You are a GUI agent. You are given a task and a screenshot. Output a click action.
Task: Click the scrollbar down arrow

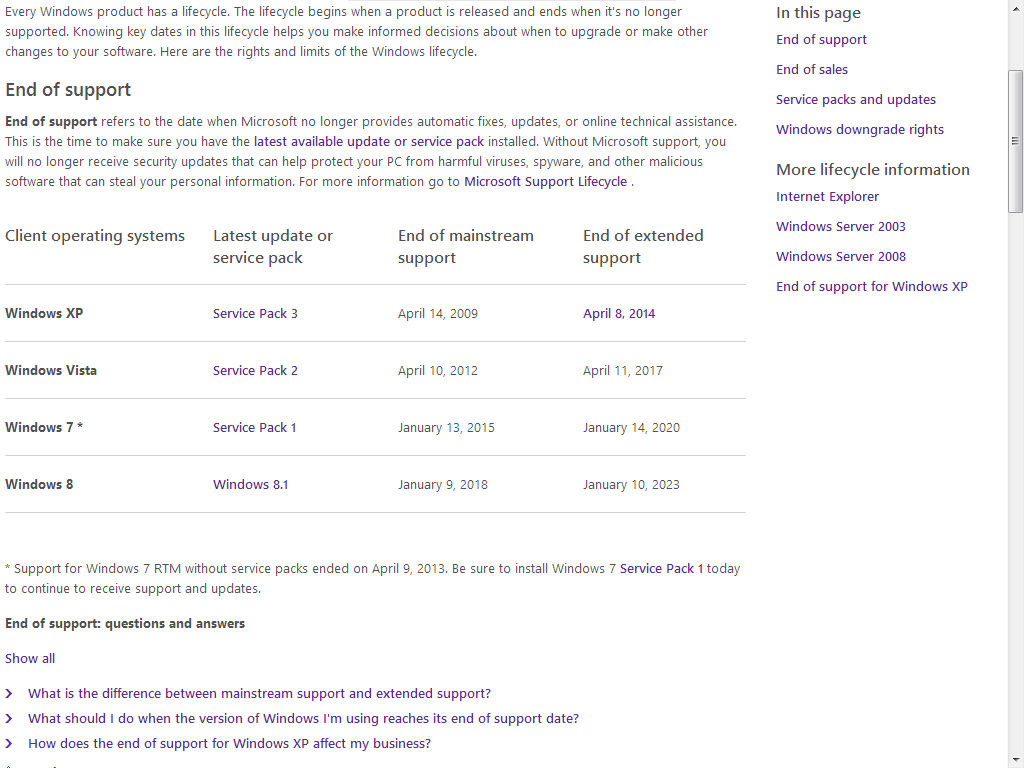click(x=1015, y=761)
